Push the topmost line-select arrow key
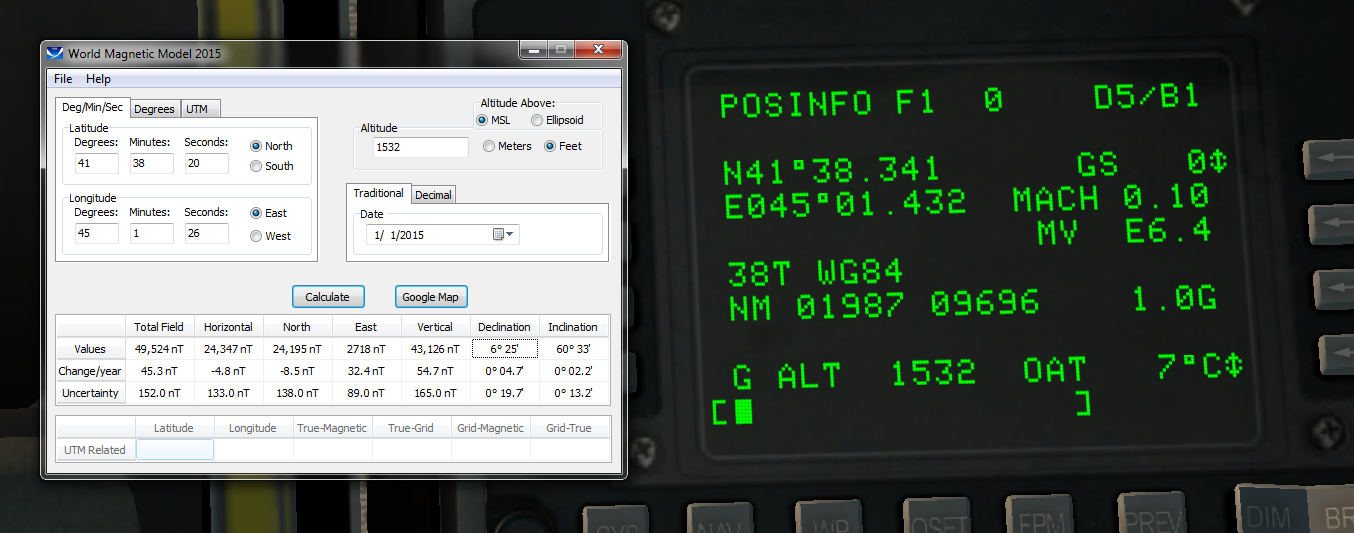Screen dimensions: 1354x533 [1329, 160]
